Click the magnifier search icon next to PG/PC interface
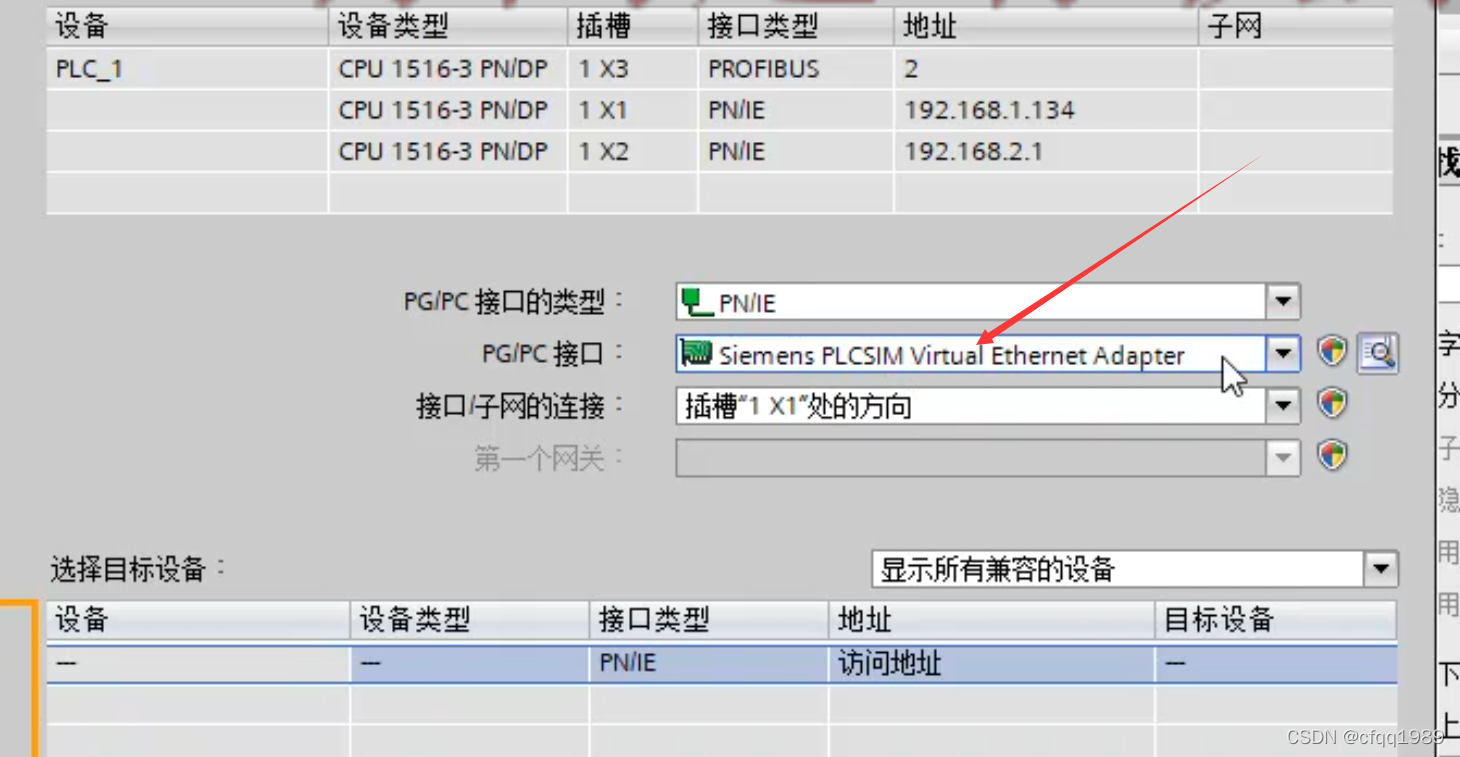The height and width of the screenshot is (757, 1460). pos(1378,353)
